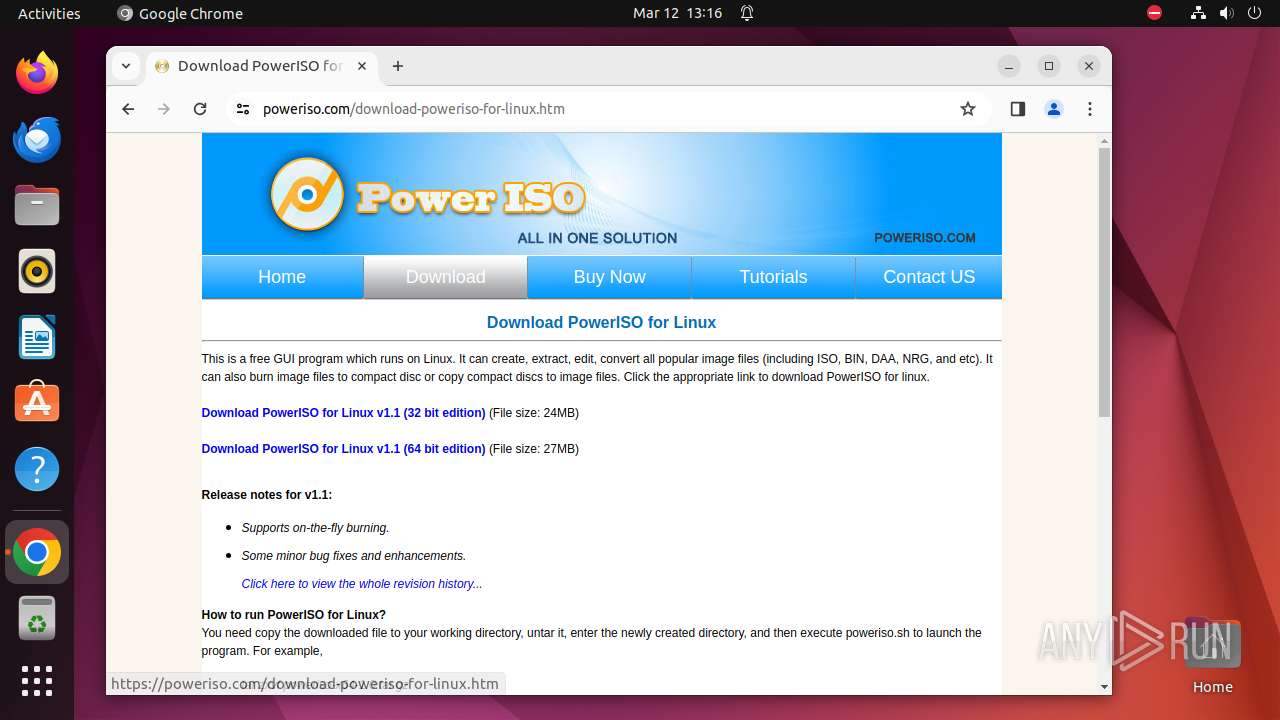Launch LibreOffice Writer from the dock
Viewport: 1280px width, 720px height.
click(37, 337)
